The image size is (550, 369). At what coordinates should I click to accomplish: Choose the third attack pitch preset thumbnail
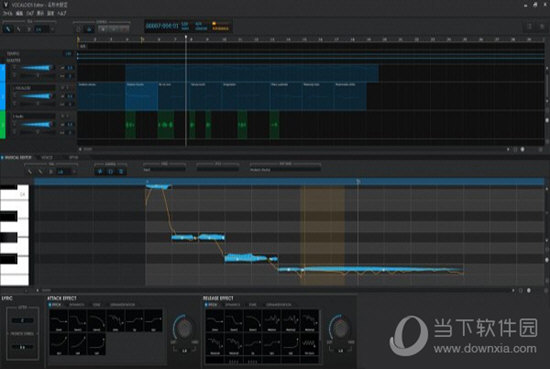96,321
